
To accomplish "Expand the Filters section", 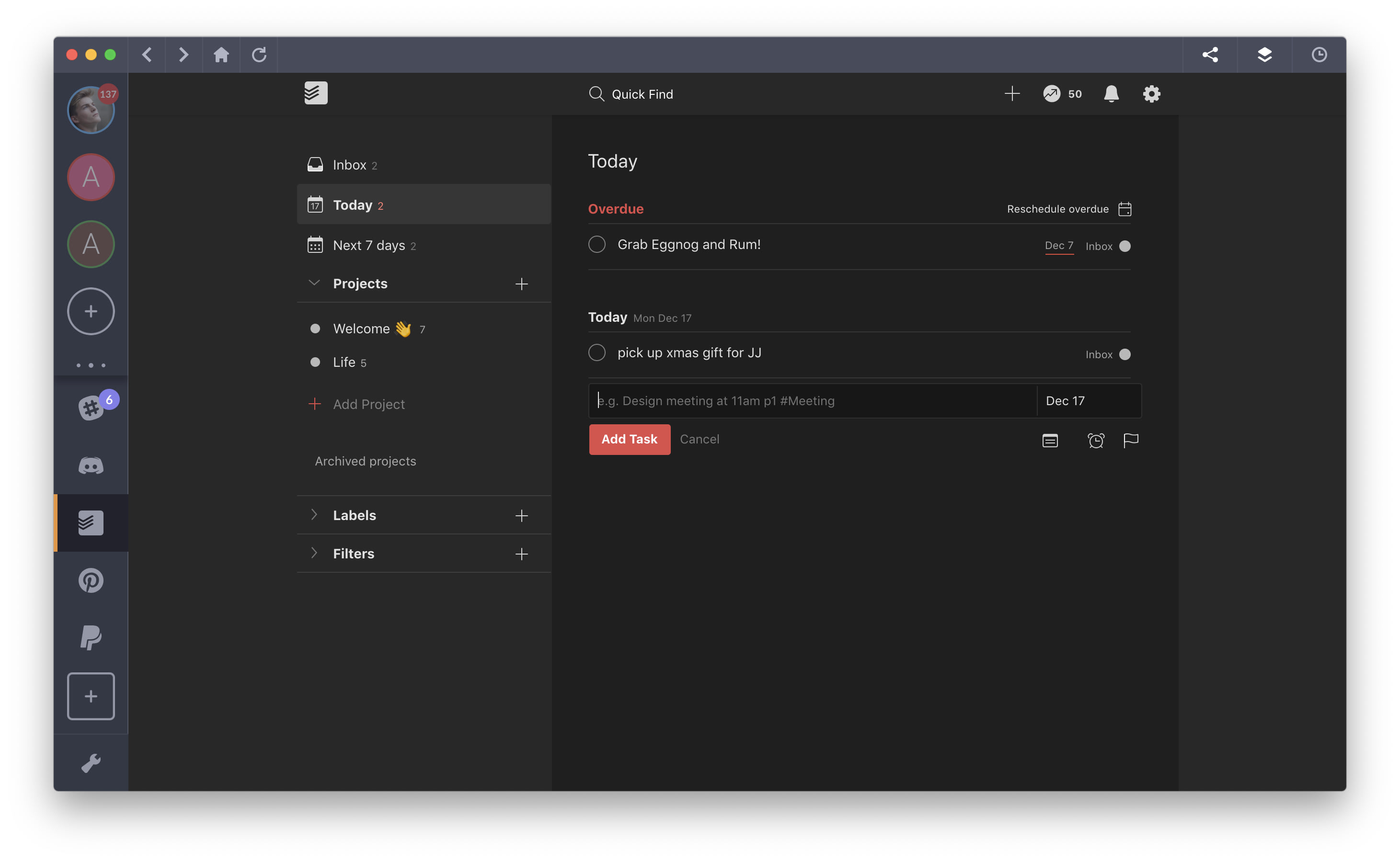I will pos(314,553).
